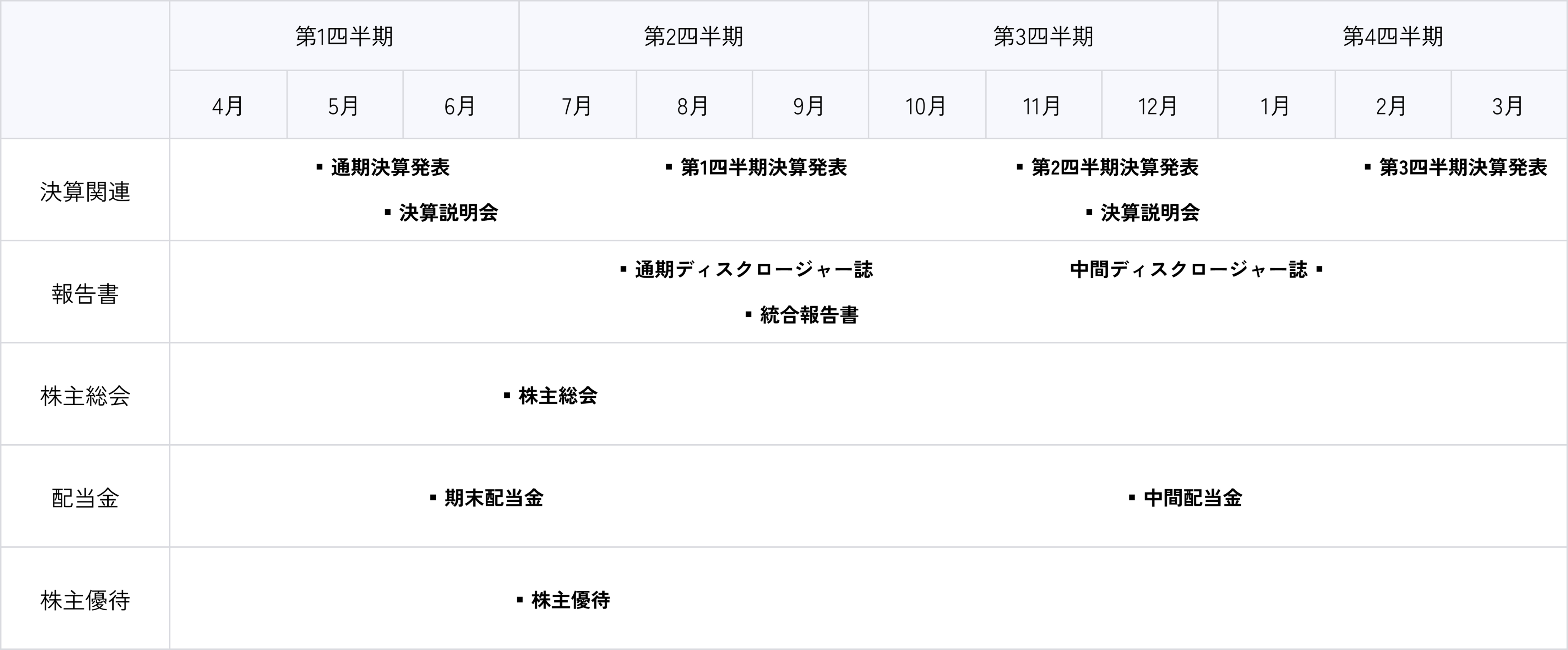The height and width of the screenshot is (650, 1568).
Task: Click the 期末配当金 event
Action: tap(494, 498)
